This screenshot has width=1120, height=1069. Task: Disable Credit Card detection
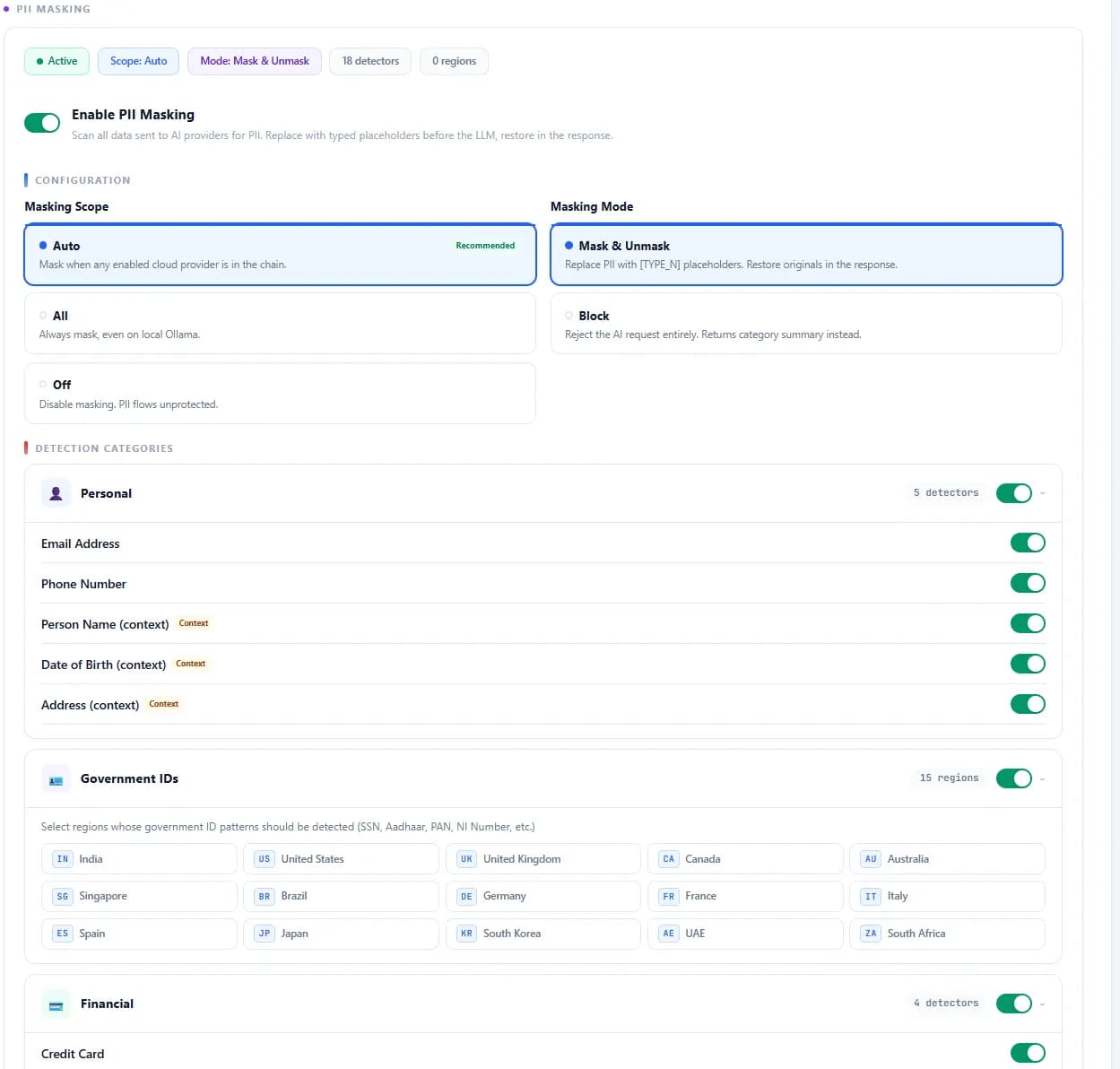(x=1028, y=1053)
